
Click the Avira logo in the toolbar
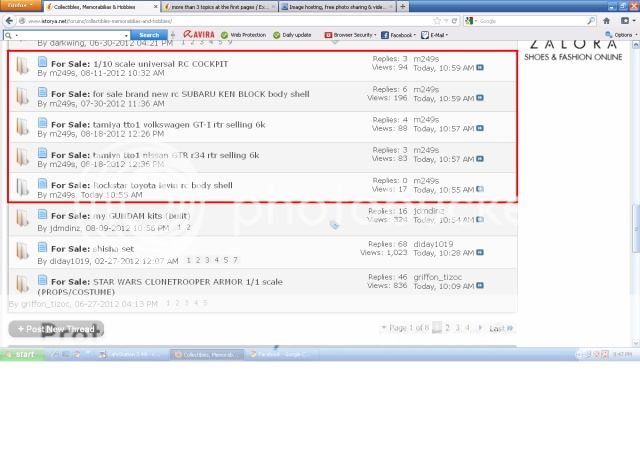click(x=198, y=34)
